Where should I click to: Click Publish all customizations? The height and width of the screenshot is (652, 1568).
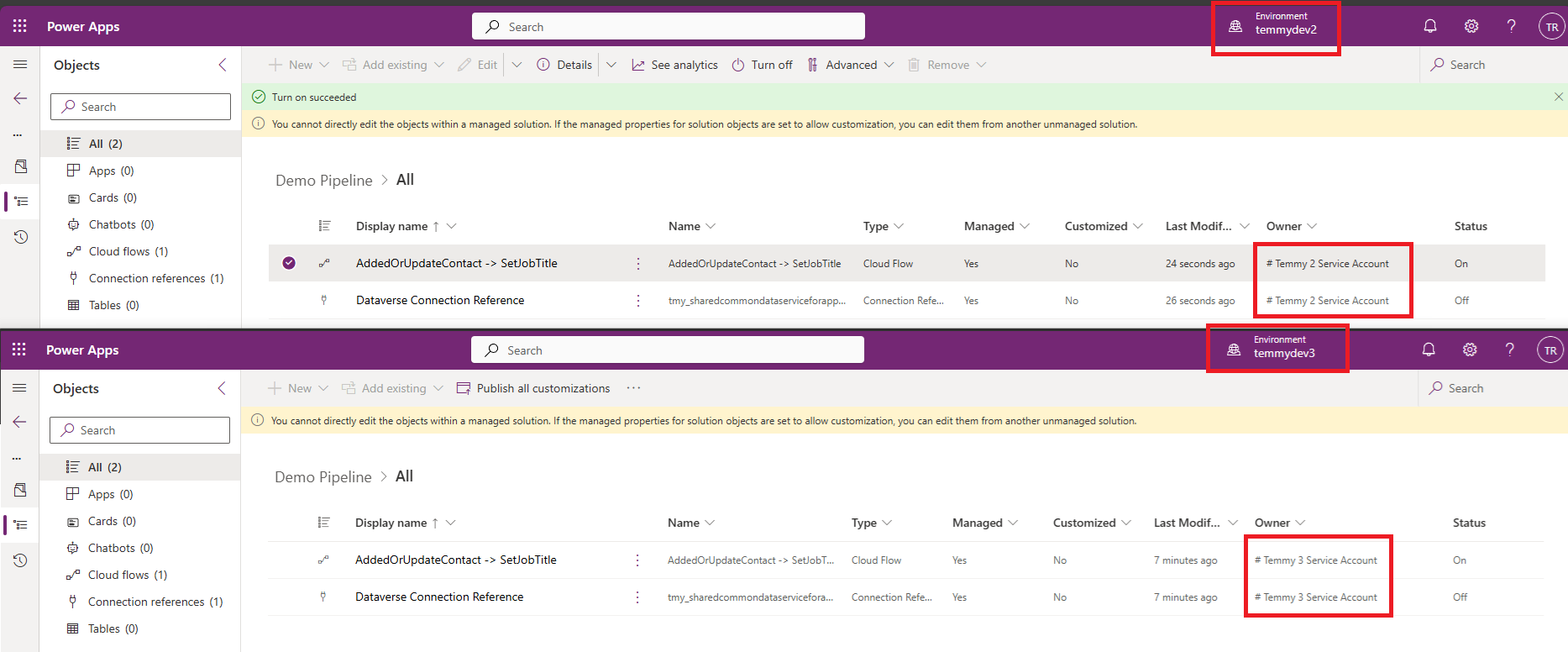pyautogui.click(x=533, y=388)
